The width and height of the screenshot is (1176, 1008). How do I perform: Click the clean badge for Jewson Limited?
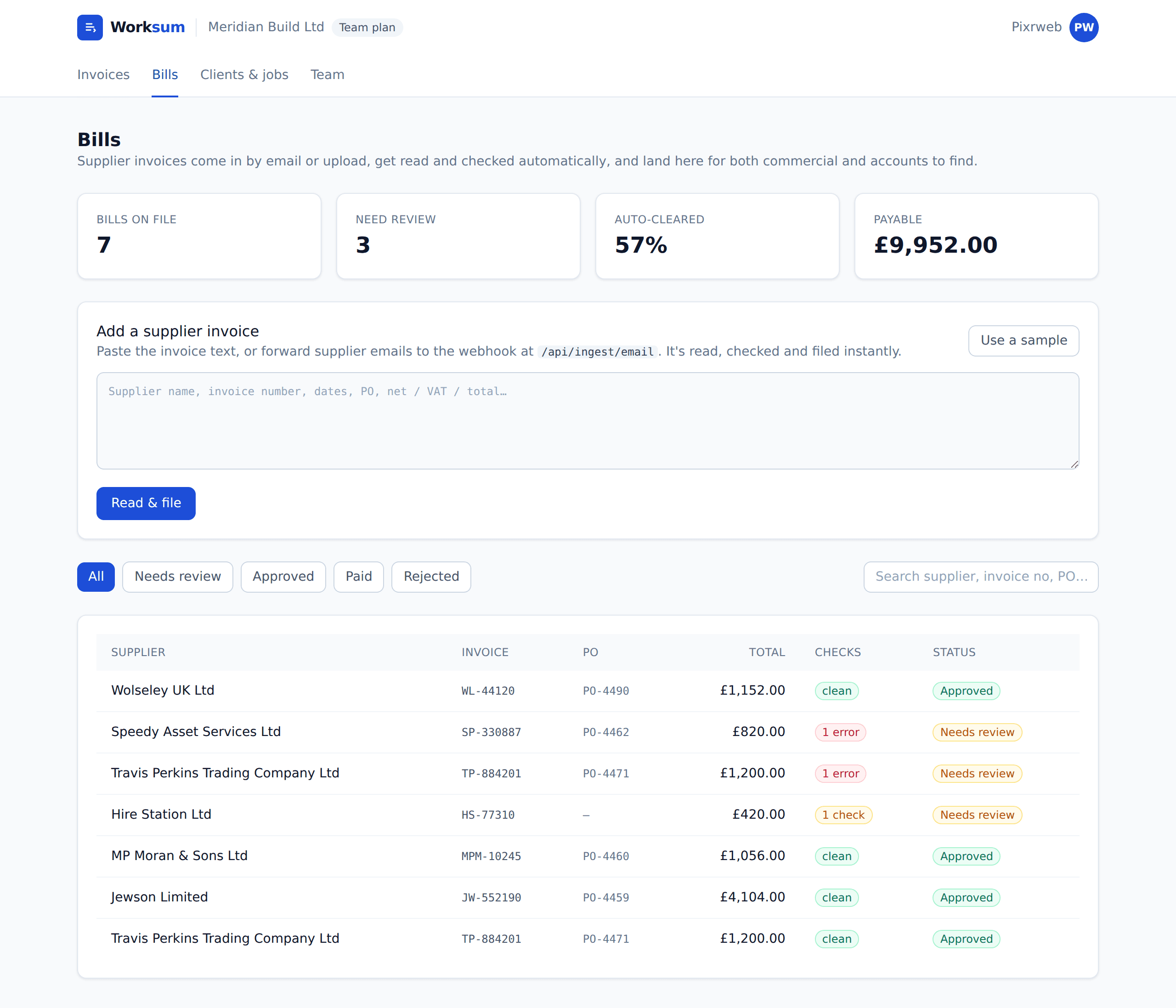point(837,898)
